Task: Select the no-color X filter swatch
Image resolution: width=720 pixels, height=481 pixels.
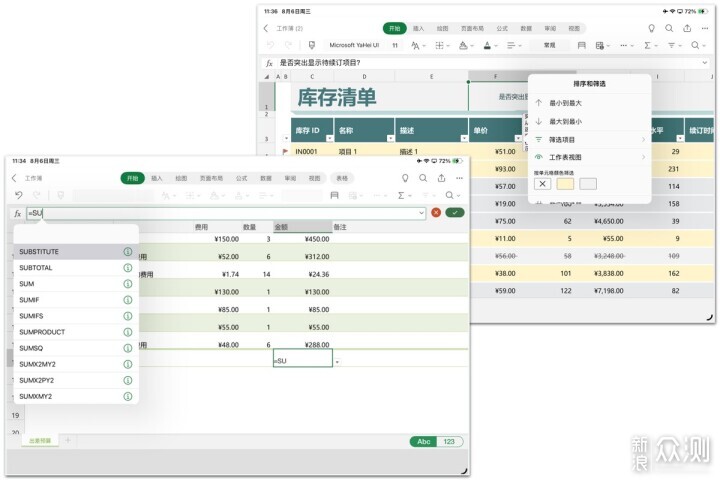Action: 542,184
